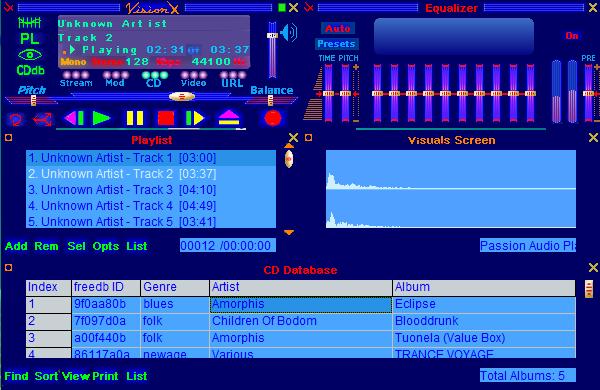
Task: Go back to the previous track
Action: (75, 118)
